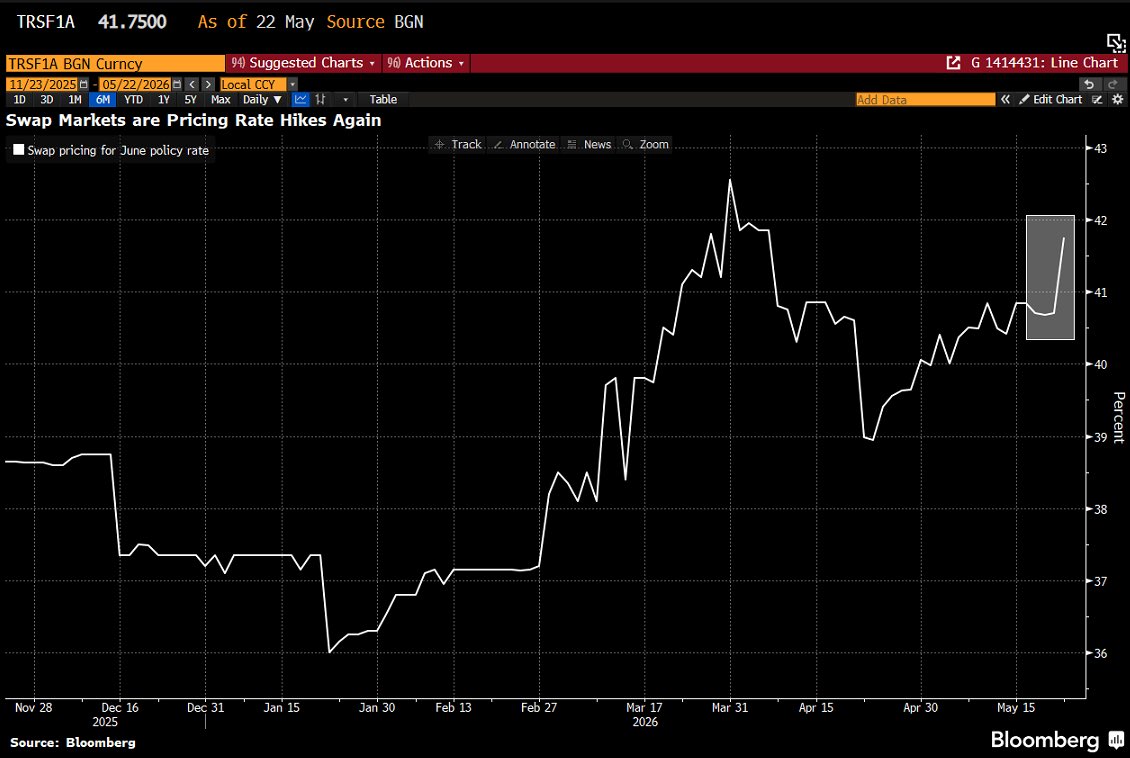Viewport: 1130px width, 758px height.
Task: Select the bar/candle chart type icon
Action: (x=321, y=99)
